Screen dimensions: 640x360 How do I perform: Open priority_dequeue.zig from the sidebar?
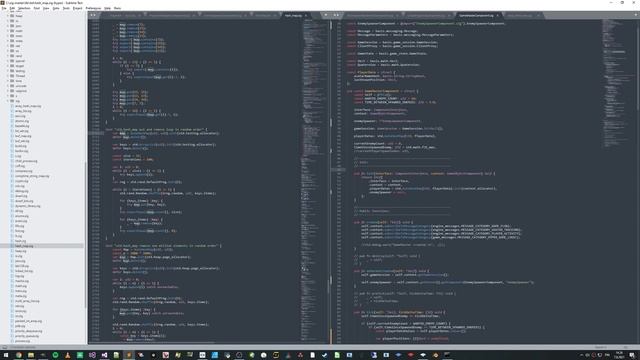coord(28,331)
